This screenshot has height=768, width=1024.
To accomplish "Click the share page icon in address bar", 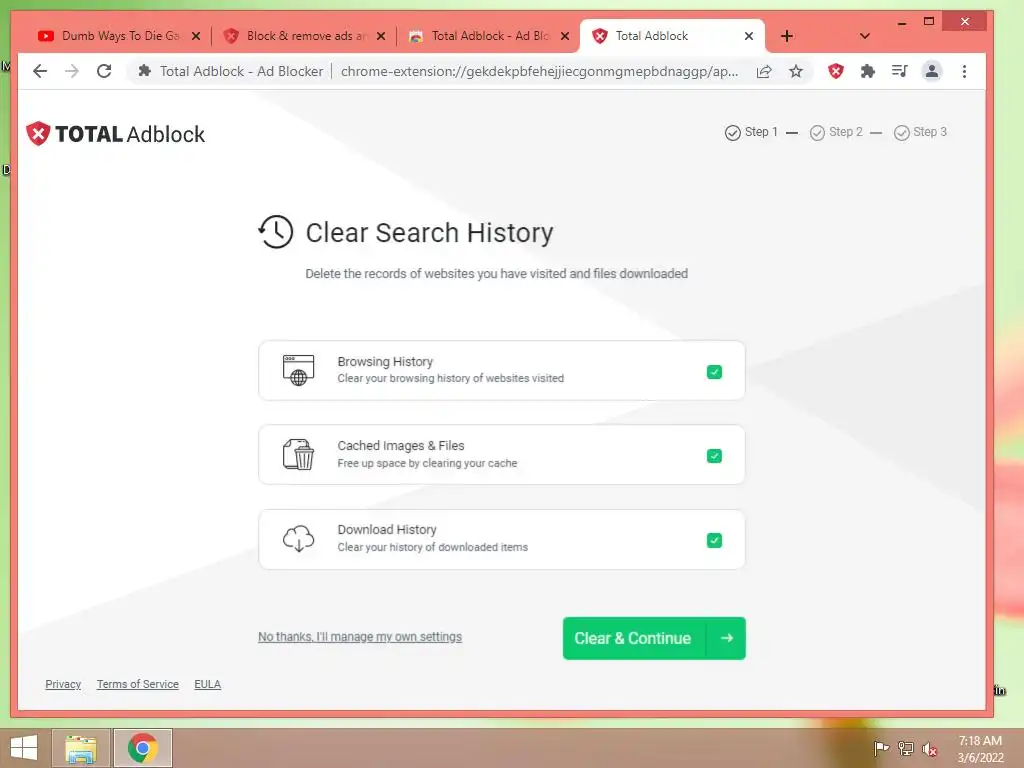I will coord(764,71).
